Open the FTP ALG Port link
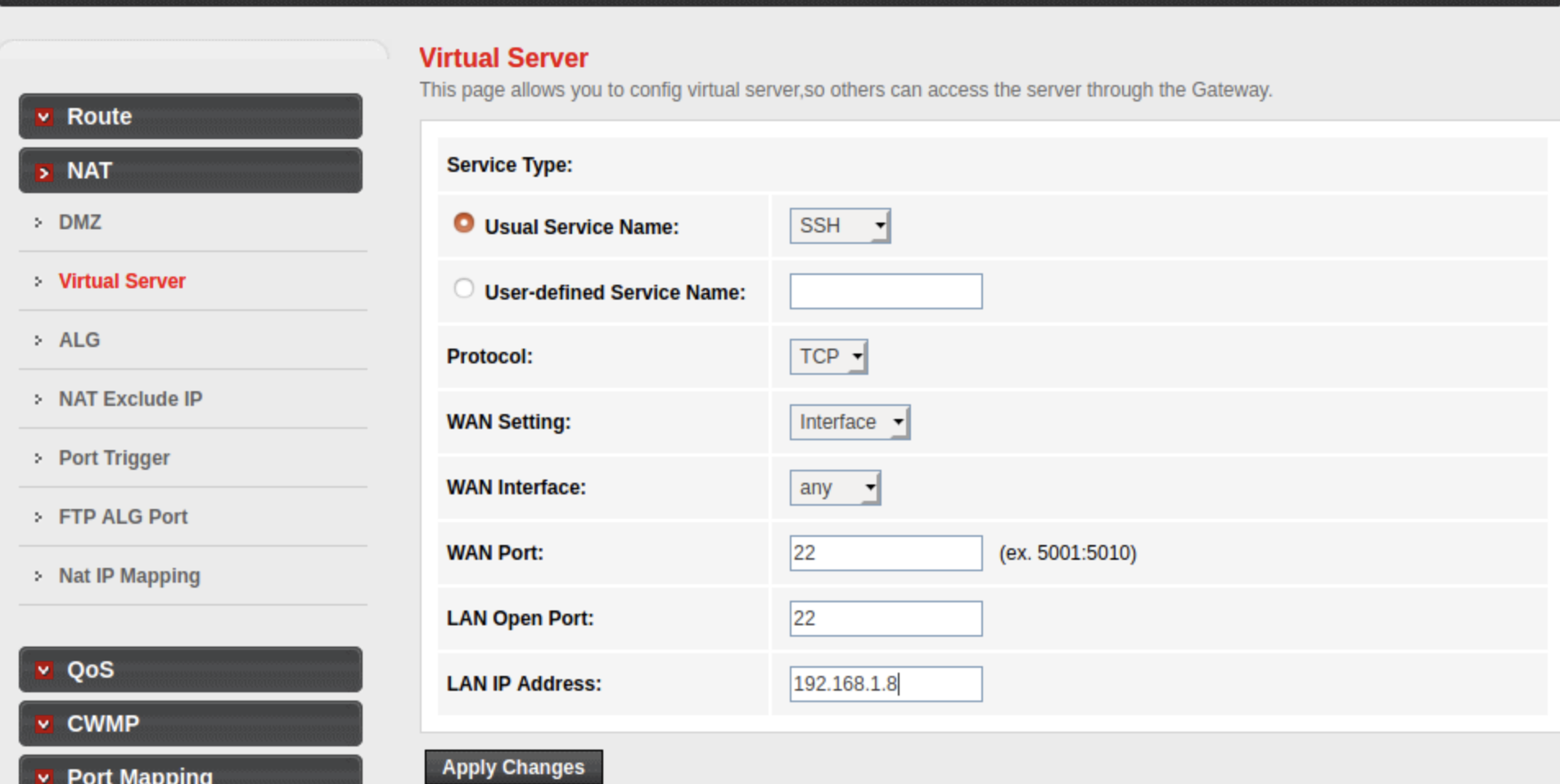The image size is (1560, 784). click(x=123, y=517)
